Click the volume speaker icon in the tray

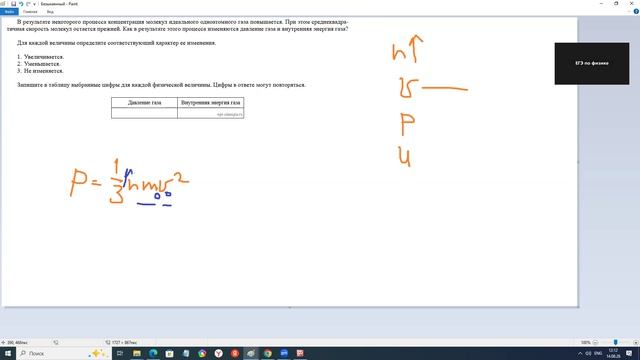tap(588, 353)
